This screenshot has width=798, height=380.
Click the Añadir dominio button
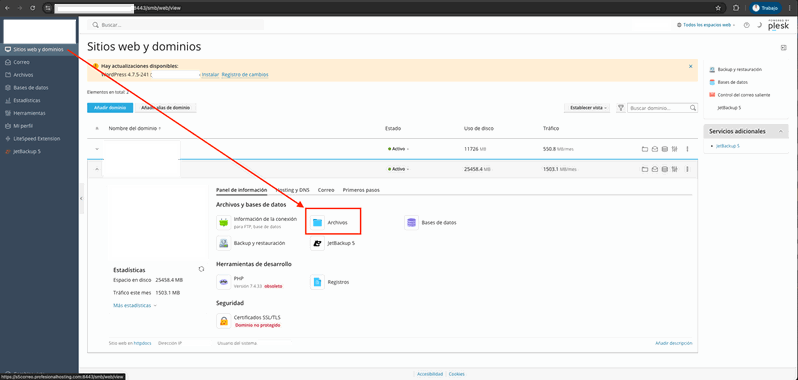pos(110,108)
